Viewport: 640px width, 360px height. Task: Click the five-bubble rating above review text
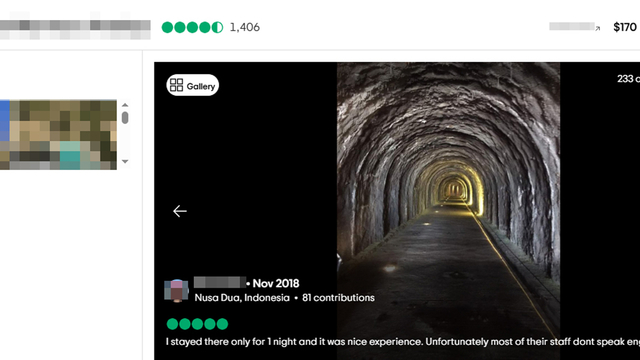click(197, 324)
